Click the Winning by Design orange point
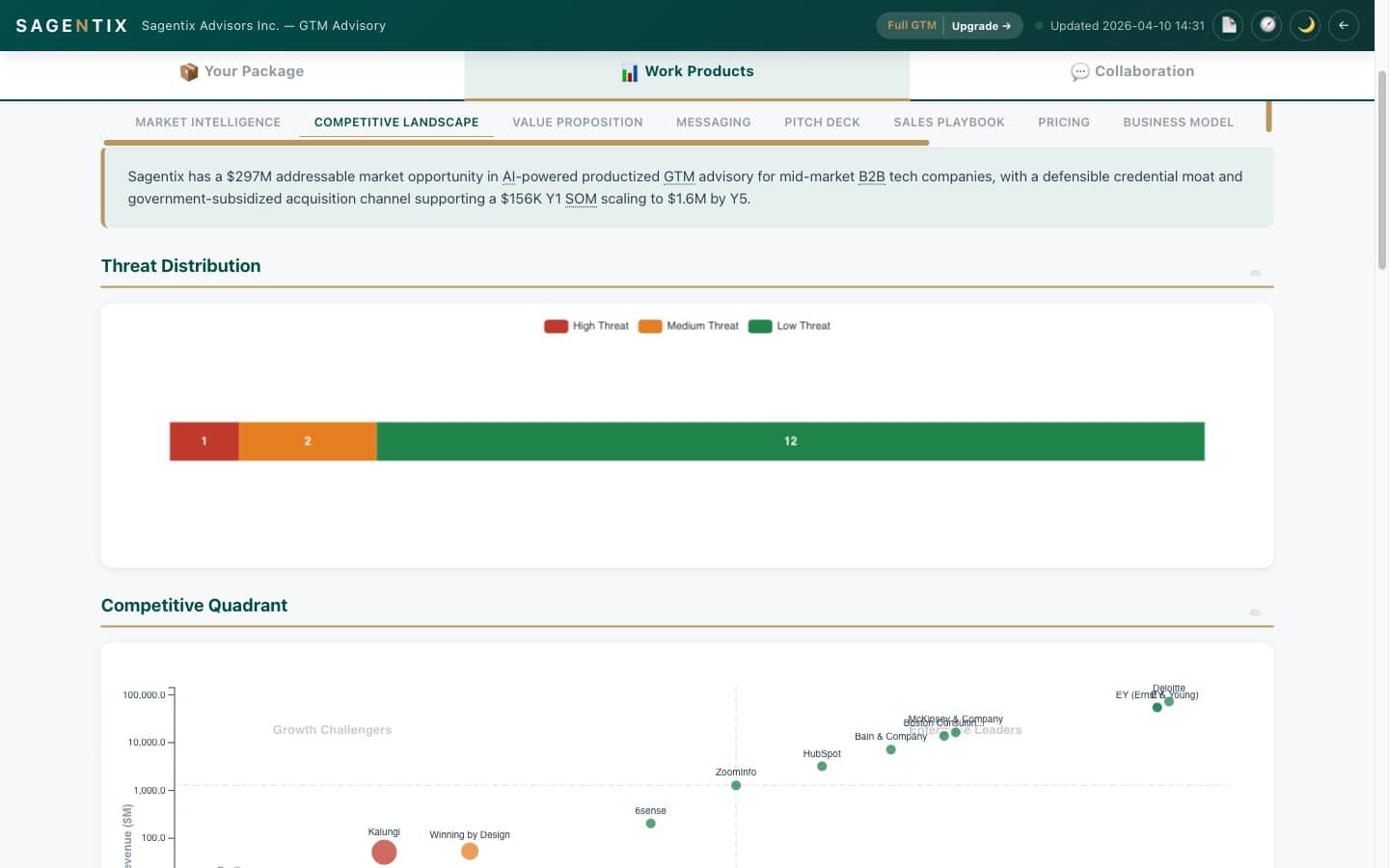 (470, 852)
